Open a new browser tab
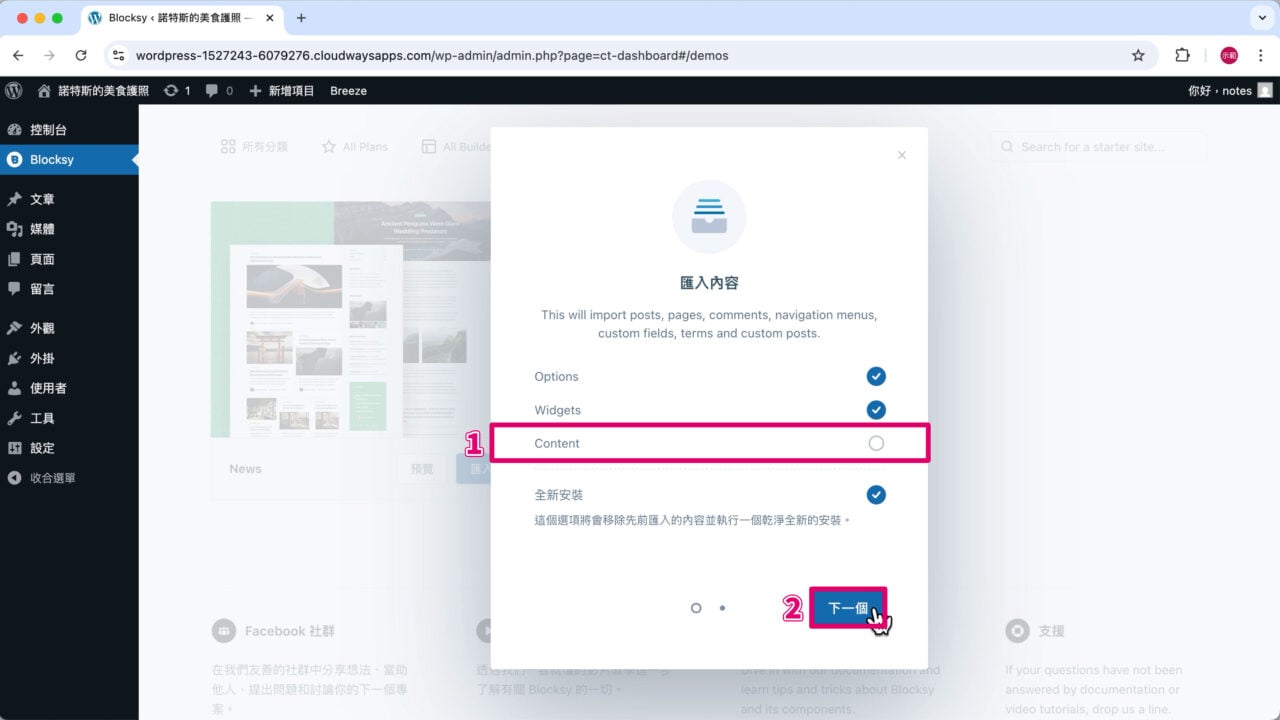 tap(301, 18)
